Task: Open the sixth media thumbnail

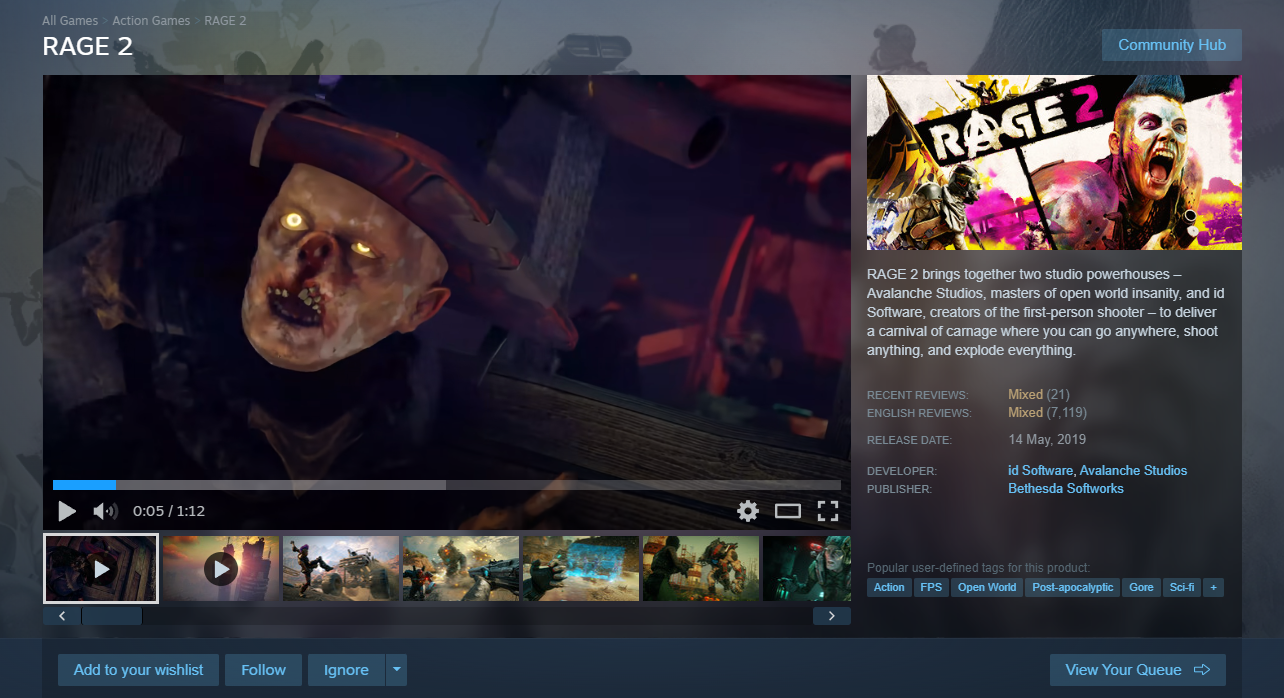Action: [701, 569]
